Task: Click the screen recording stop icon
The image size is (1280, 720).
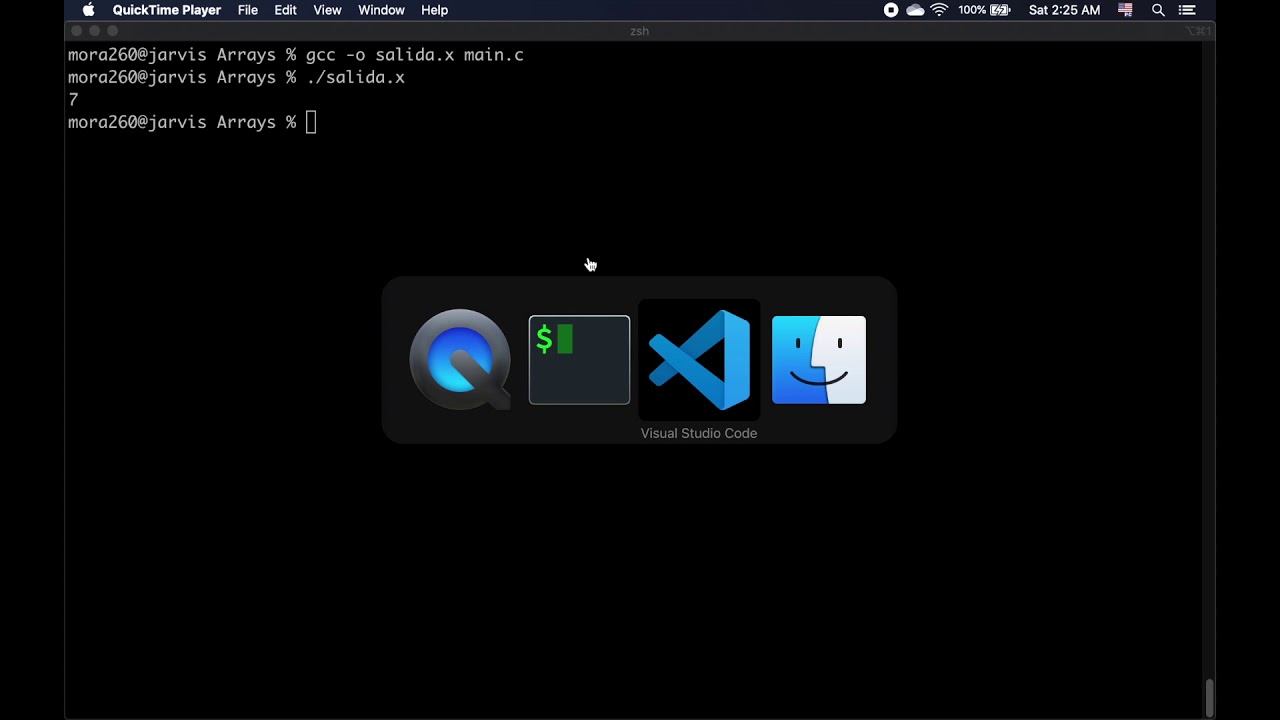Action: pyautogui.click(x=891, y=10)
